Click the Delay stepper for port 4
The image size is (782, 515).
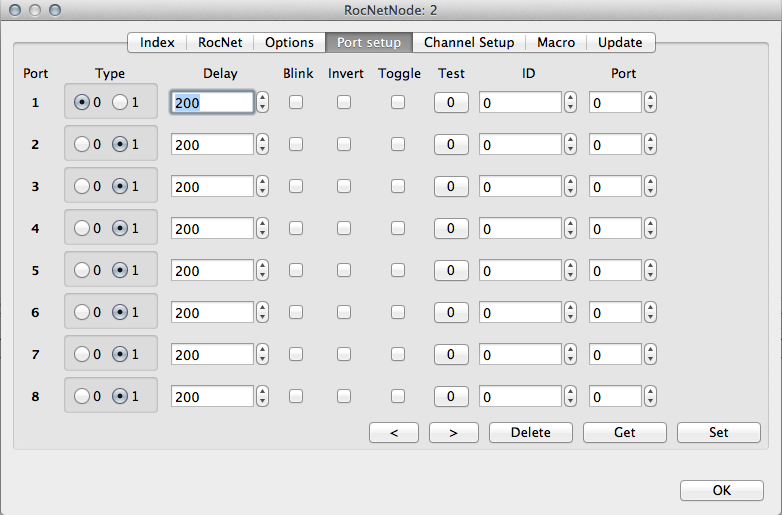(263, 228)
